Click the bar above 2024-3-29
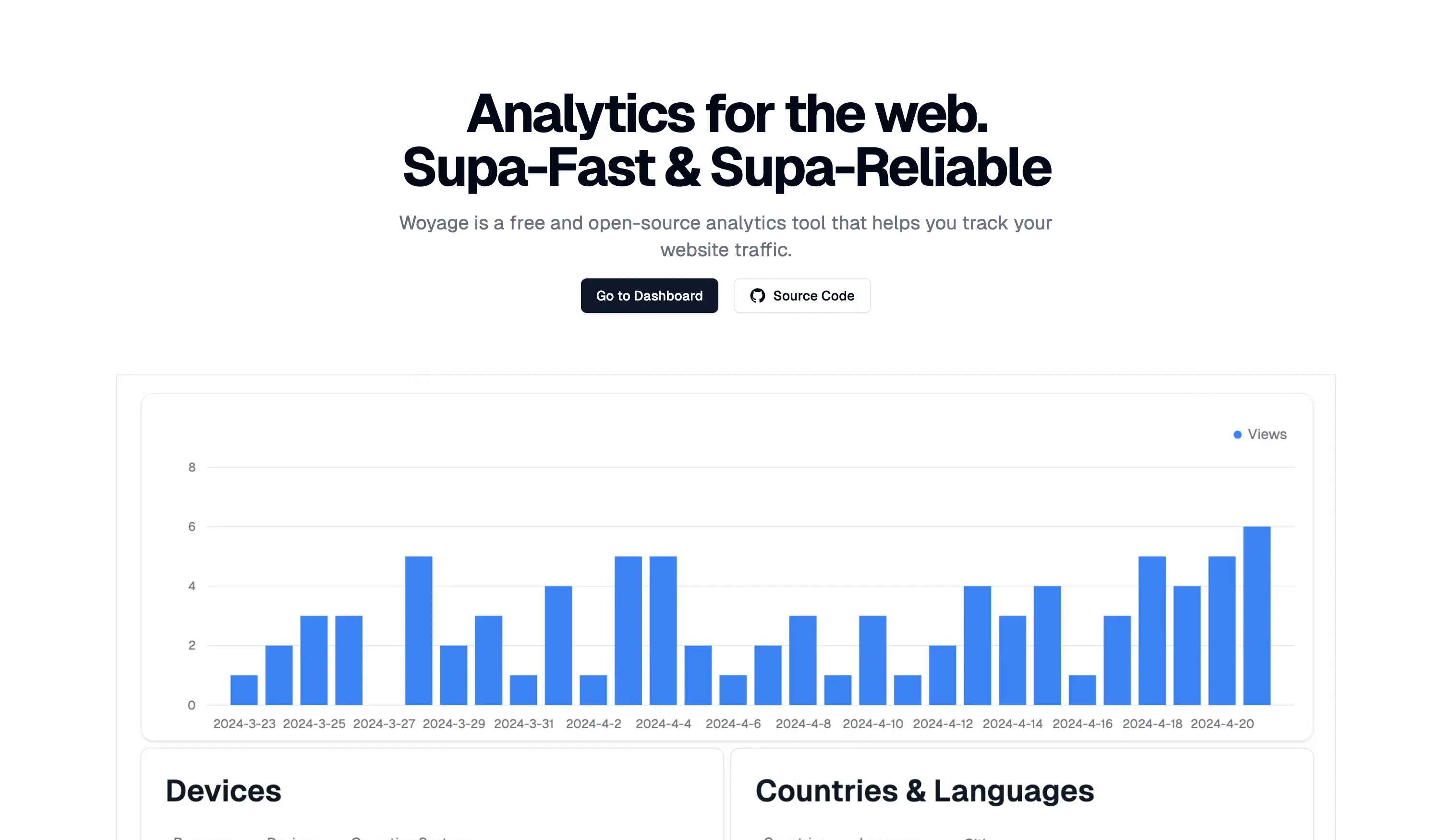 pyautogui.click(x=453, y=675)
